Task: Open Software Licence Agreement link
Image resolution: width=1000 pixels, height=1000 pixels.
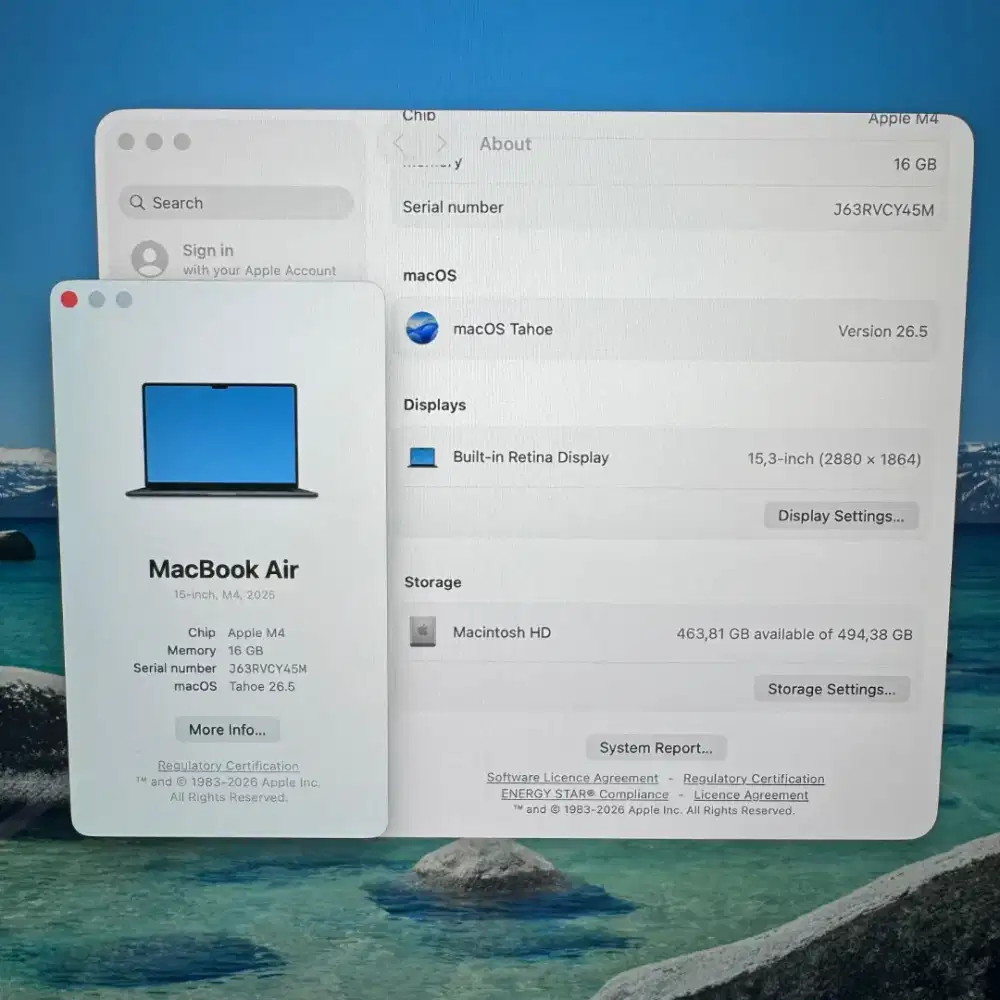Action: [x=572, y=778]
